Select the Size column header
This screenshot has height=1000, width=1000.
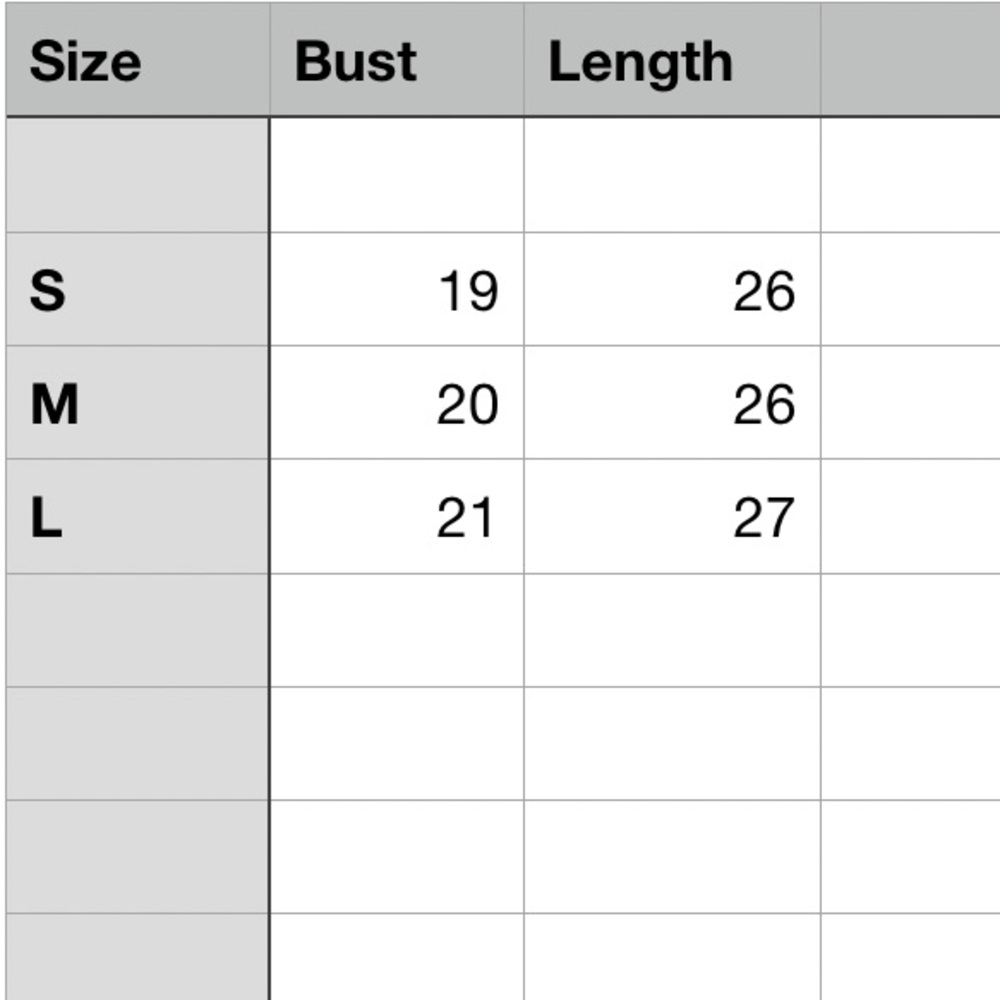tap(138, 60)
